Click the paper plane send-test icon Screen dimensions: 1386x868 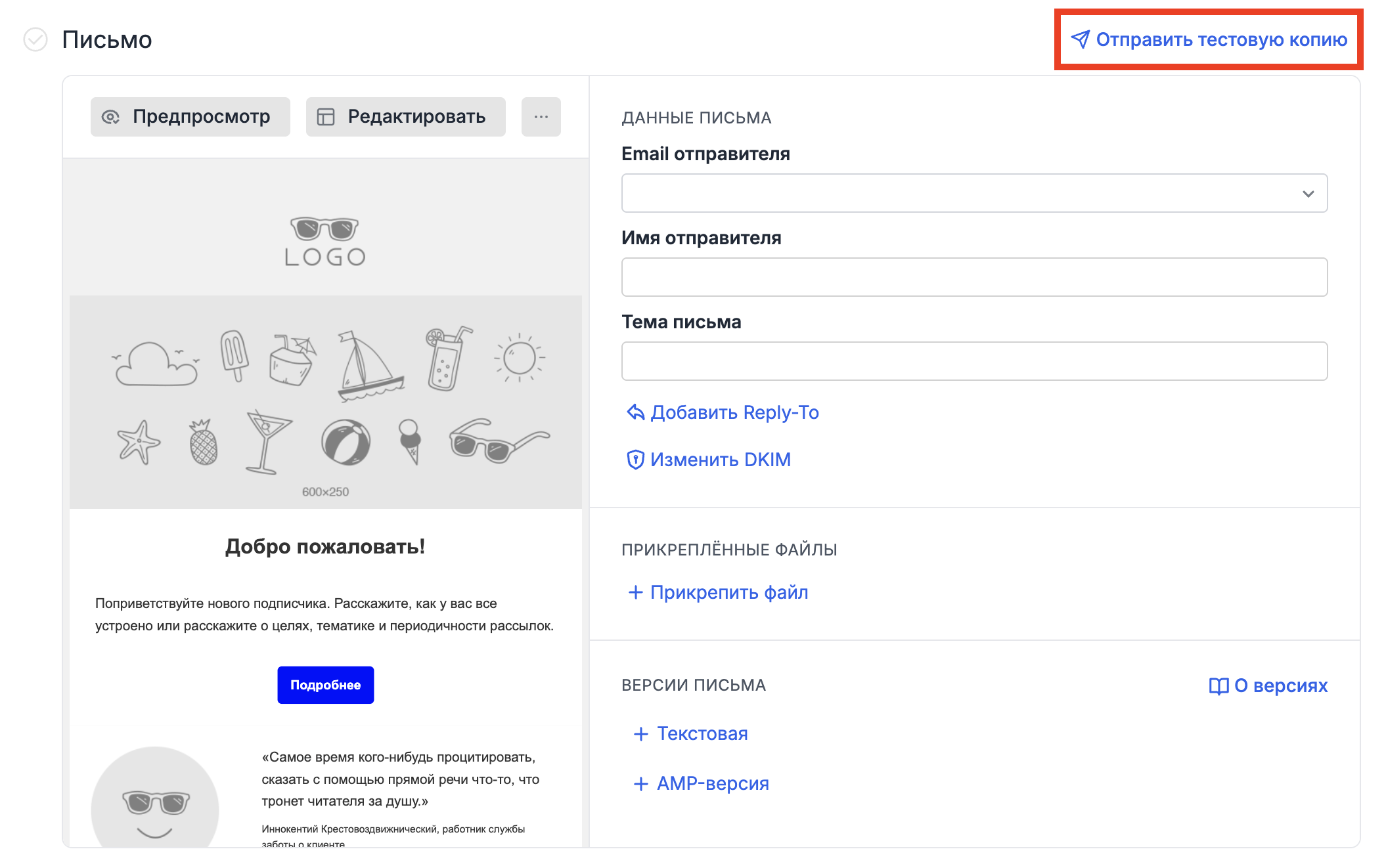click(1080, 40)
